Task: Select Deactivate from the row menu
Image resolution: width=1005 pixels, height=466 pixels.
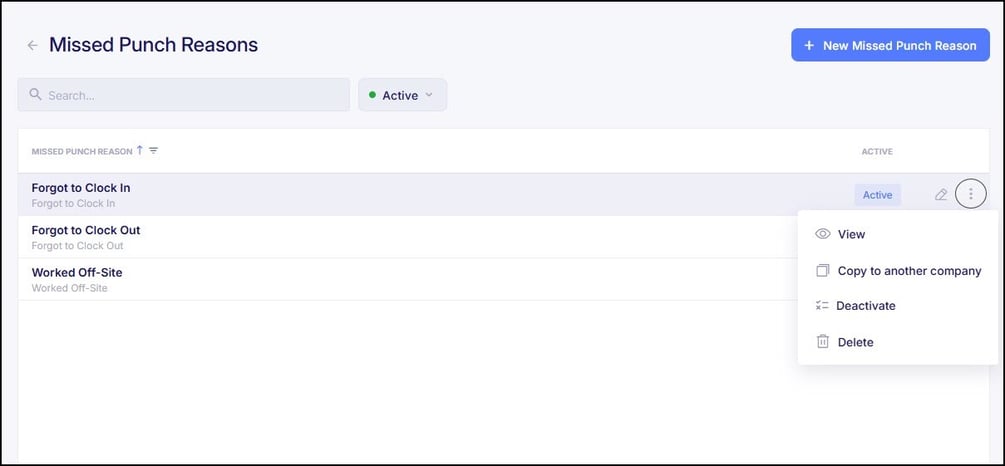Action: (865, 306)
